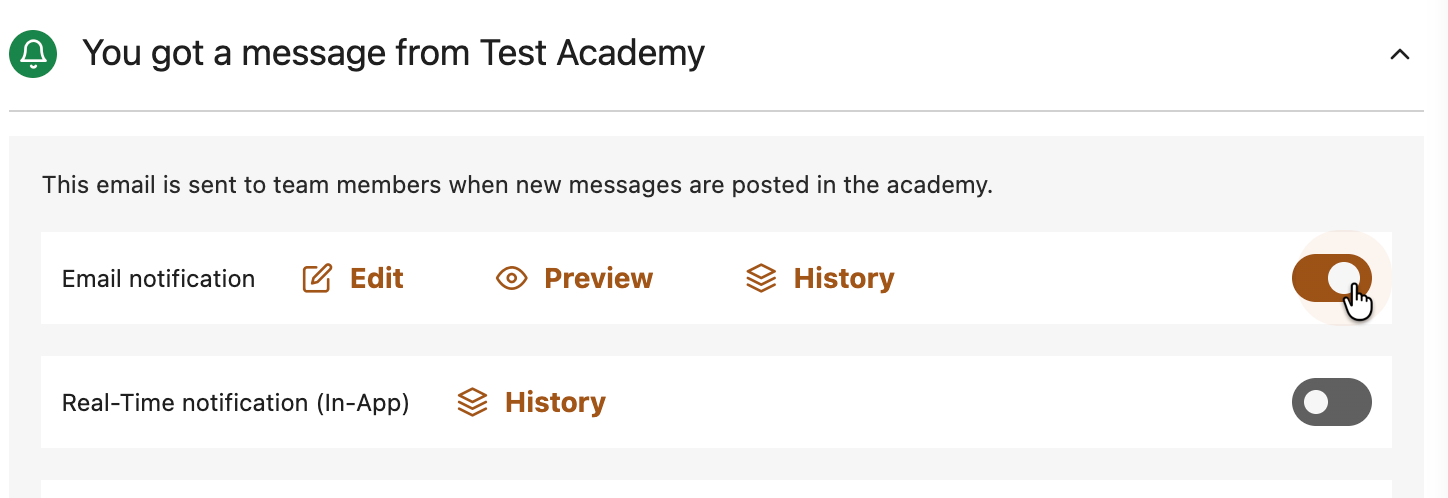Click the 'You got a message' section heading
This screenshot has width=1448, height=498.
point(393,53)
